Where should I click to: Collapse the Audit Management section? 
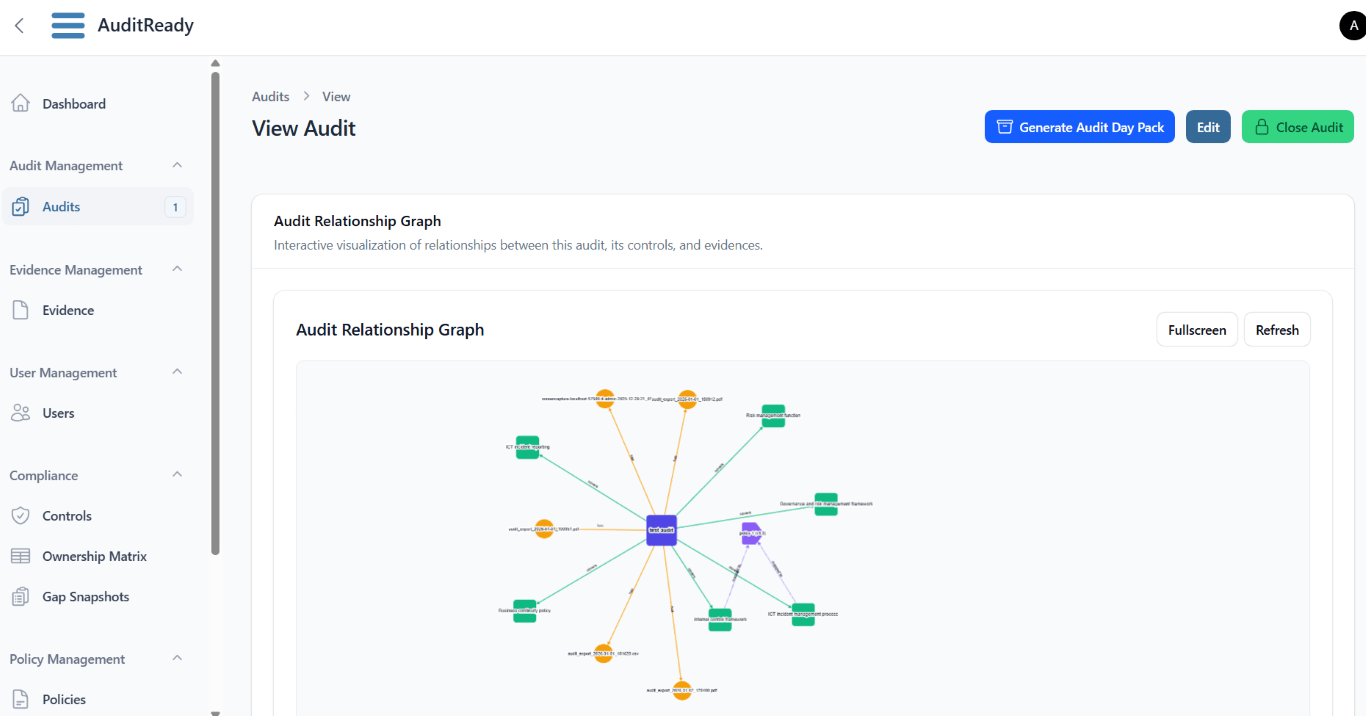pos(177,165)
